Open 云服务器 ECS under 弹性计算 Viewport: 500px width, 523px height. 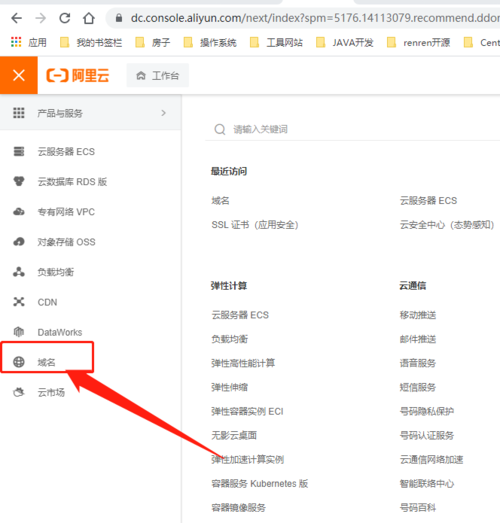(x=240, y=315)
